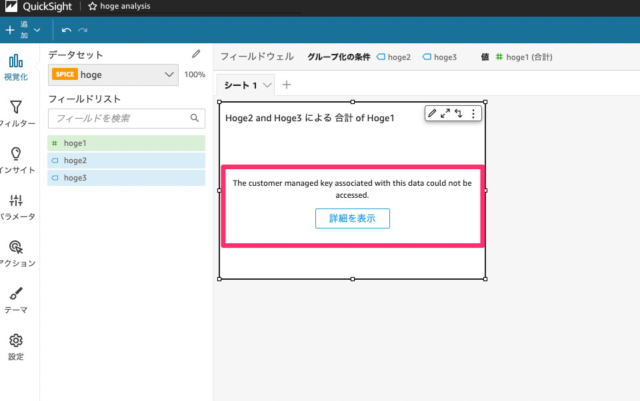Select the シート 1 sheet tab
The width and height of the screenshot is (640, 401).
[241, 85]
